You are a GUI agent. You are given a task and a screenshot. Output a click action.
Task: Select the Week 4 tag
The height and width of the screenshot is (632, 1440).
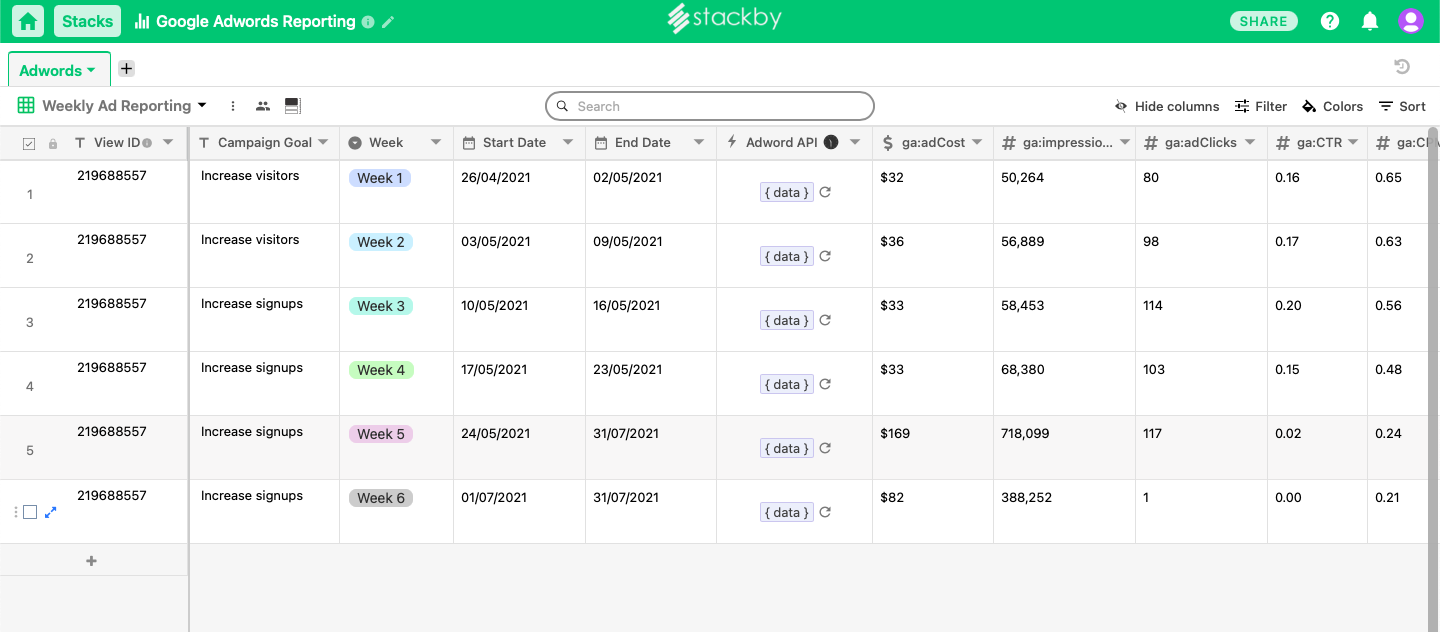coord(381,370)
